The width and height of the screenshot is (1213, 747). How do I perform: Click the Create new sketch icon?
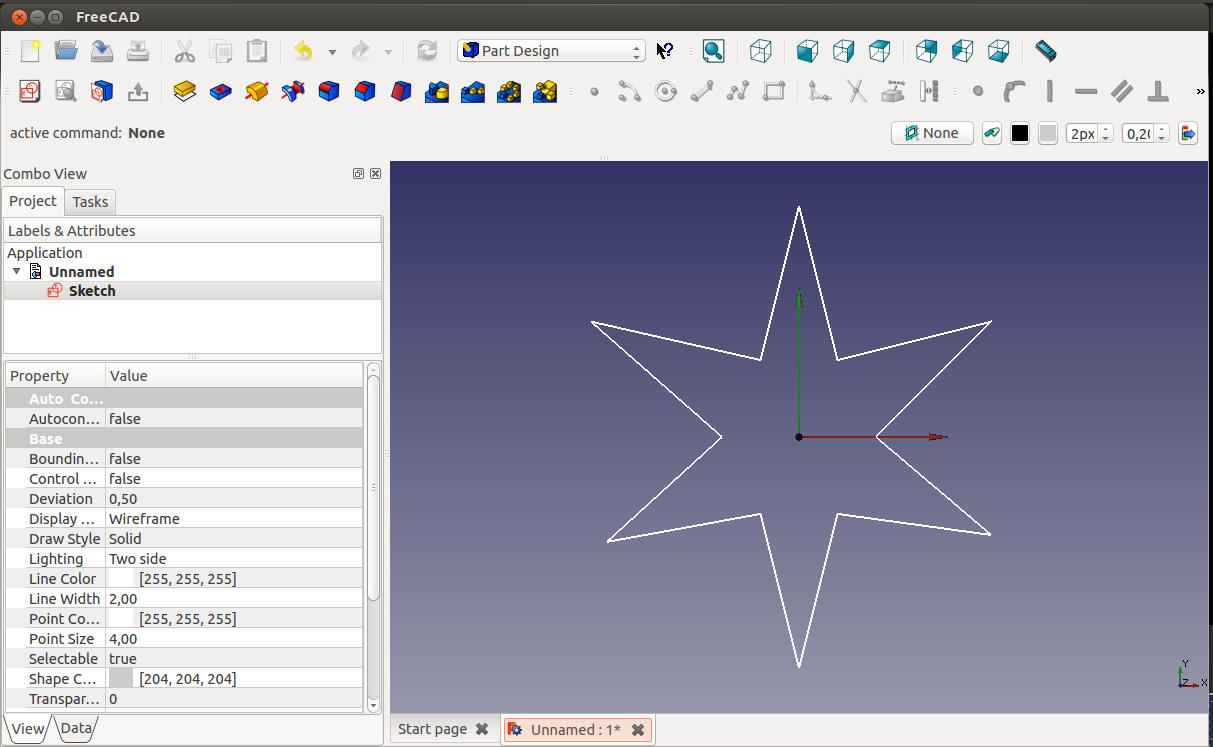click(29, 92)
